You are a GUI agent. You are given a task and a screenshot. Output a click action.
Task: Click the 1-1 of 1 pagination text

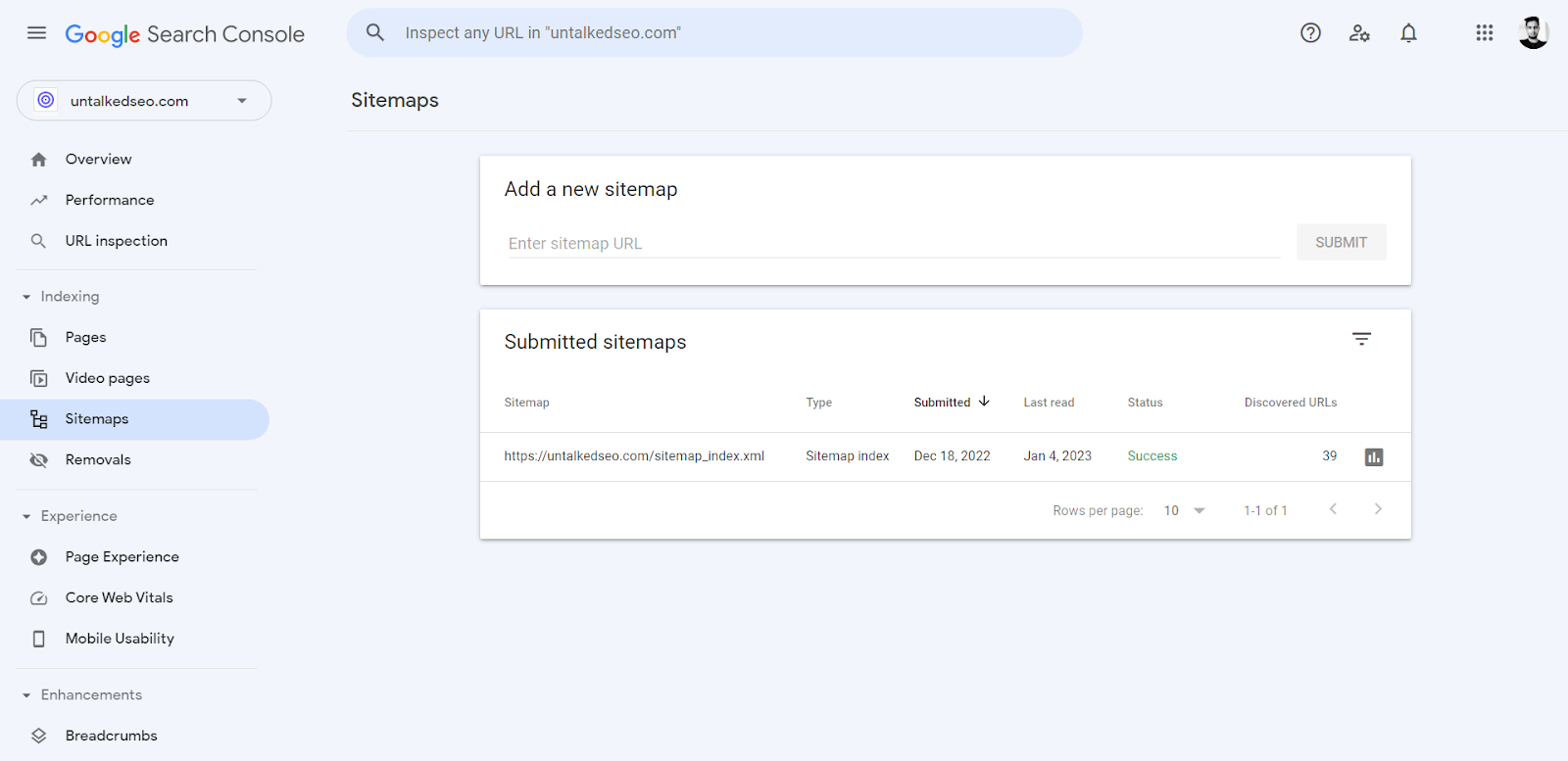(x=1265, y=510)
